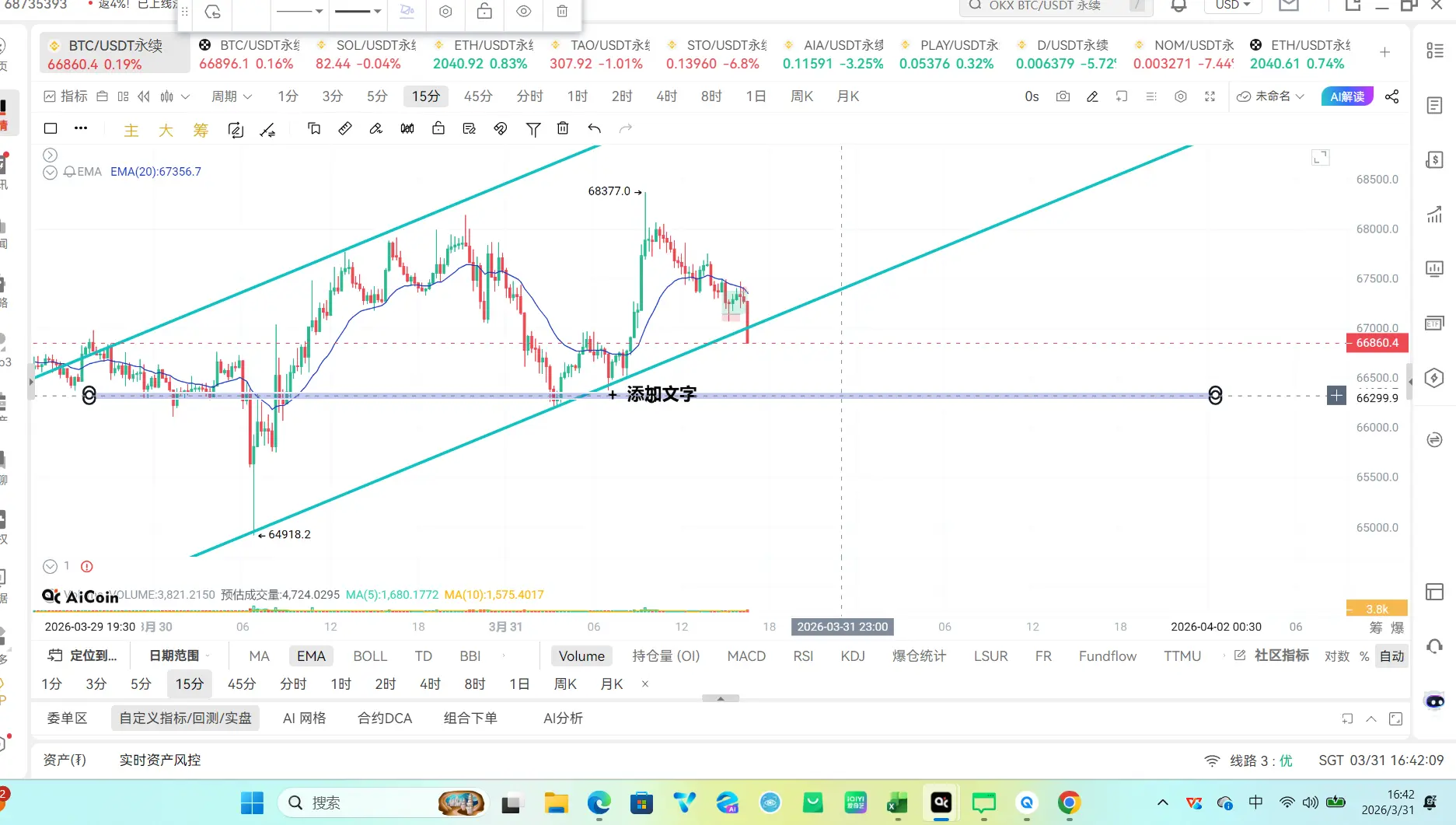Open the 委单区 bottom tab

tap(67, 718)
